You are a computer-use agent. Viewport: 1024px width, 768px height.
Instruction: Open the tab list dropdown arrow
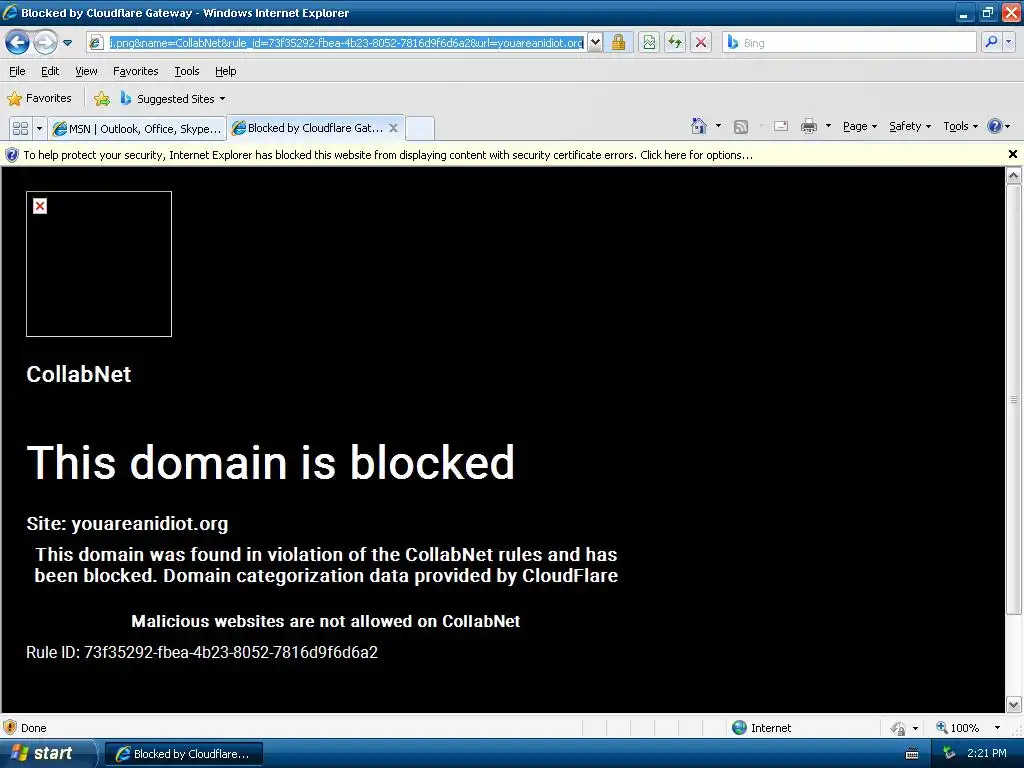(x=39, y=128)
